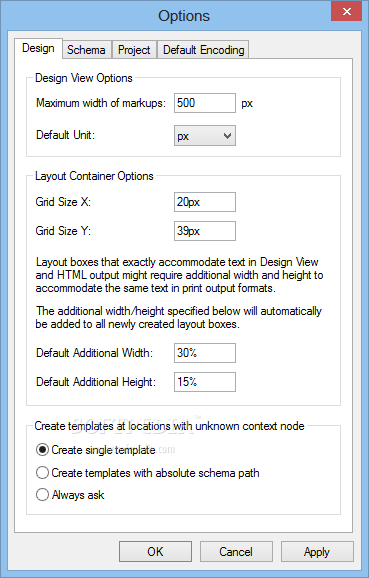Switch to Default Encoding tab
The image size is (369, 578).
coord(203,50)
